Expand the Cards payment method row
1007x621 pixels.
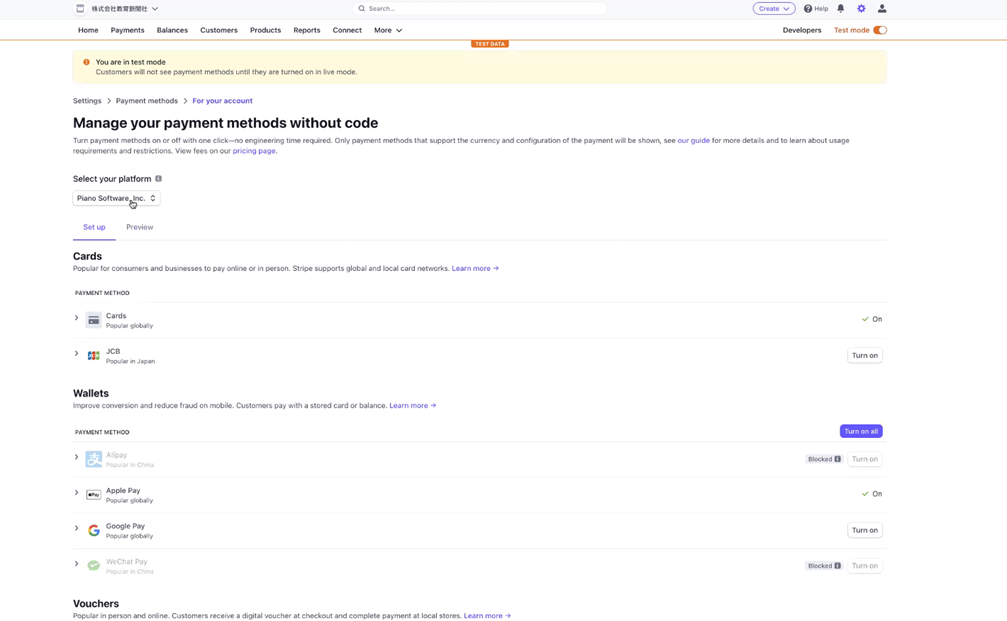click(76, 318)
